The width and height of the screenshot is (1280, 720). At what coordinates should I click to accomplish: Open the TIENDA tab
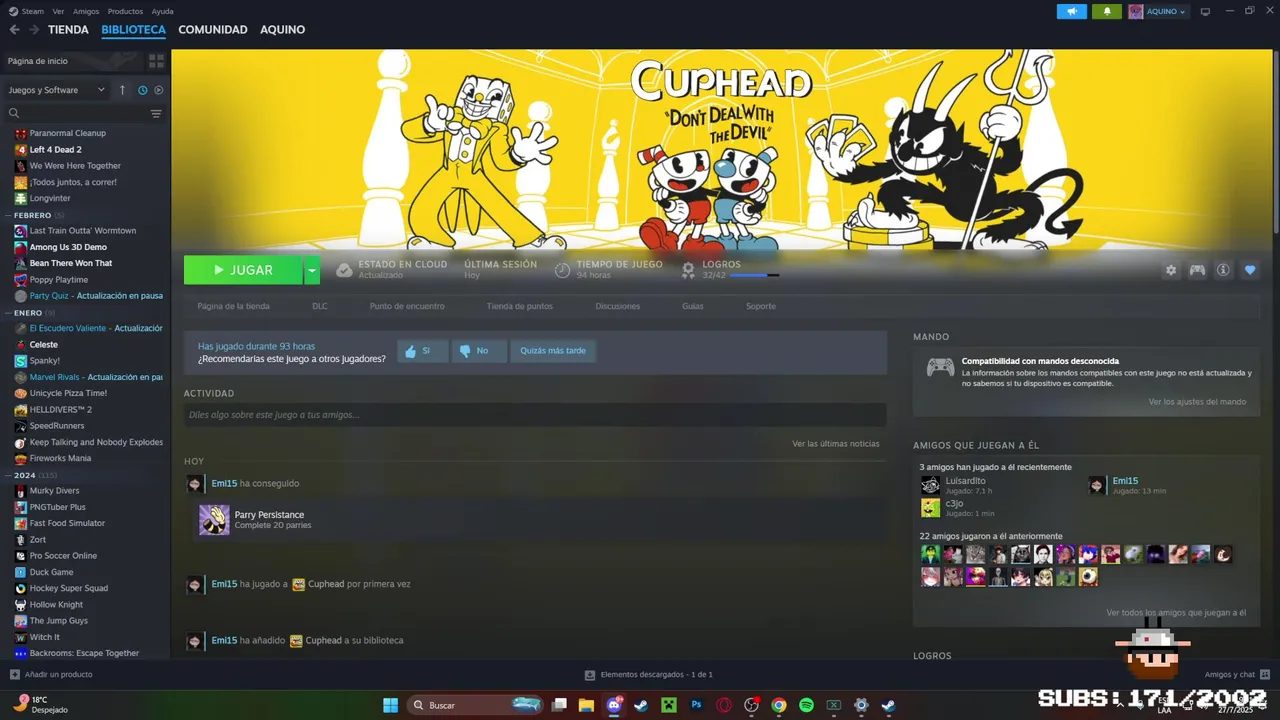pyautogui.click(x=68, y=30)
